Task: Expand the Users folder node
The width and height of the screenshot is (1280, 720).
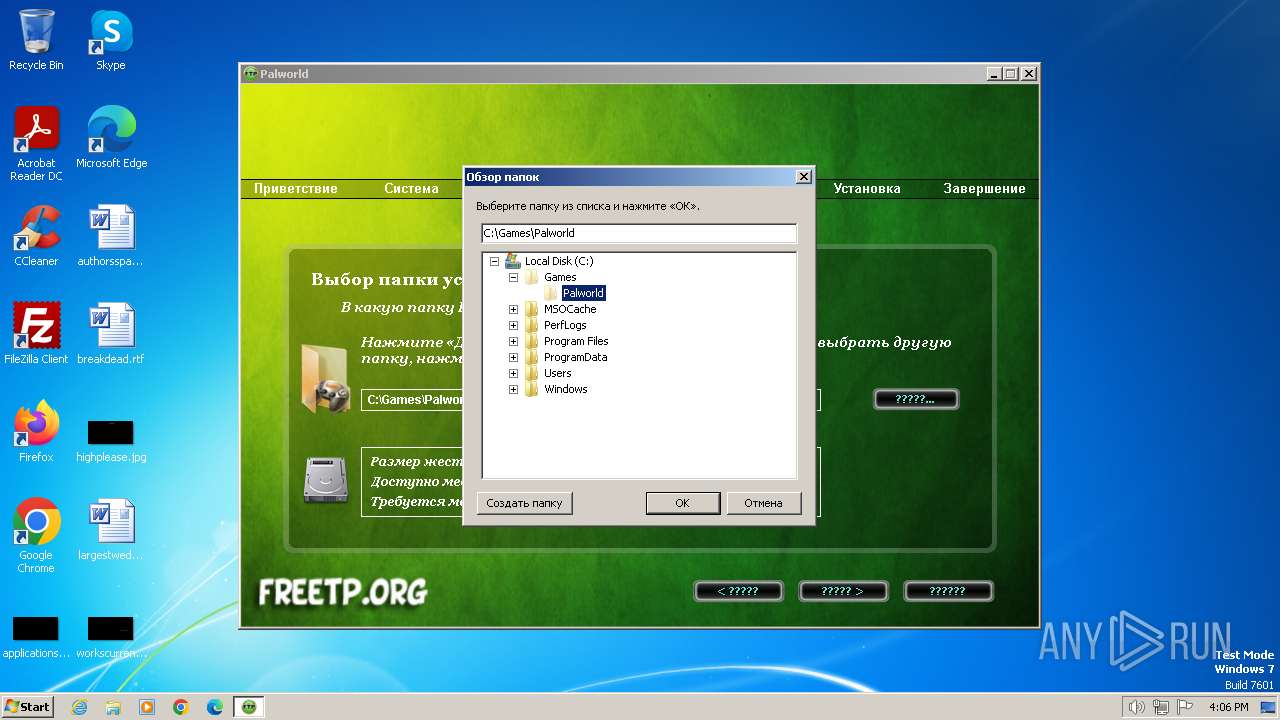Action: click(513, 373)
